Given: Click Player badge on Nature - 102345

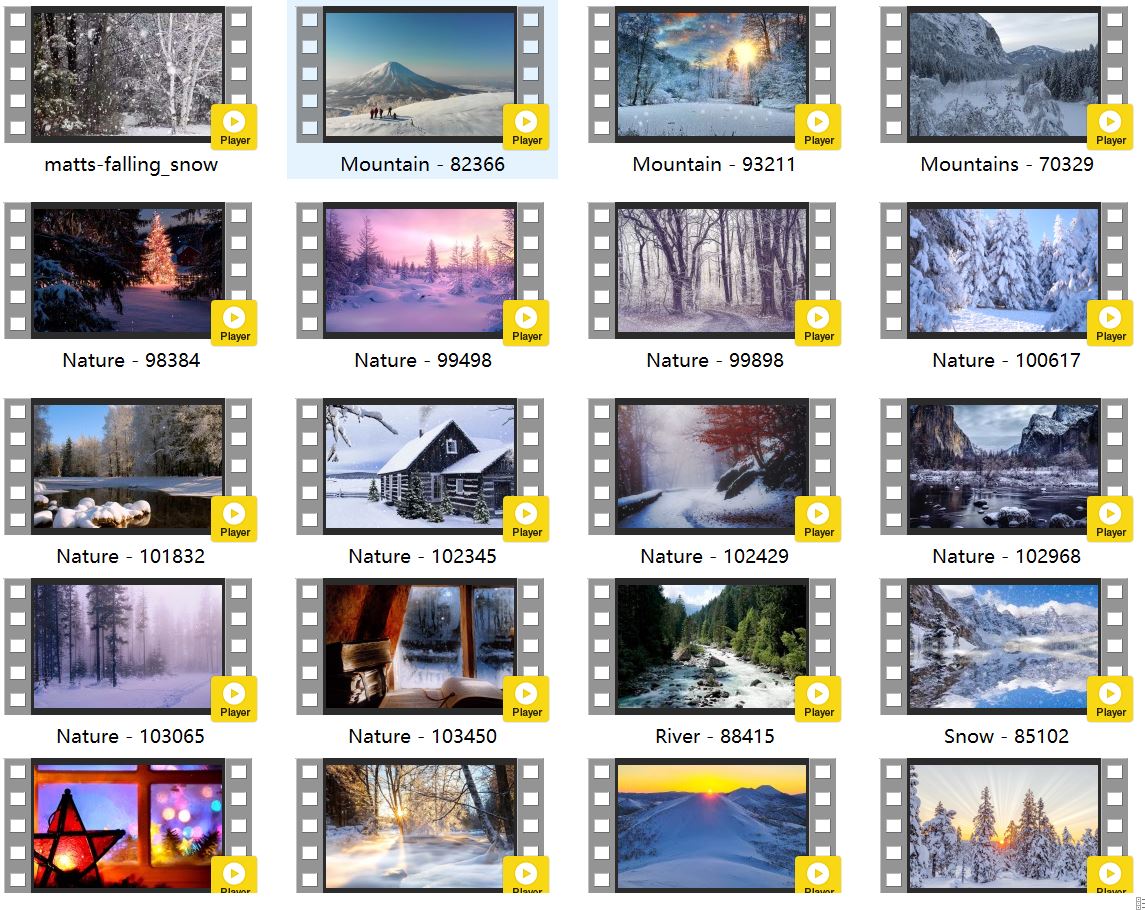Looking at the screenshot, I should click(526, 519).
